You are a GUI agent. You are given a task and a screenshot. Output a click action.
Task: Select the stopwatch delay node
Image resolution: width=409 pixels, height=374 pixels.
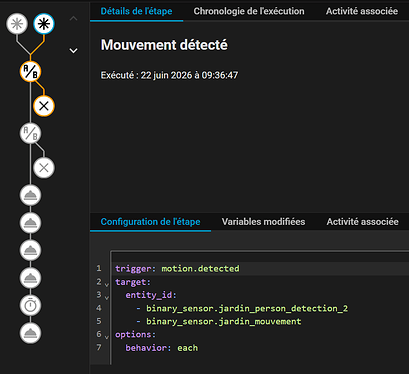tap(30, 305)
